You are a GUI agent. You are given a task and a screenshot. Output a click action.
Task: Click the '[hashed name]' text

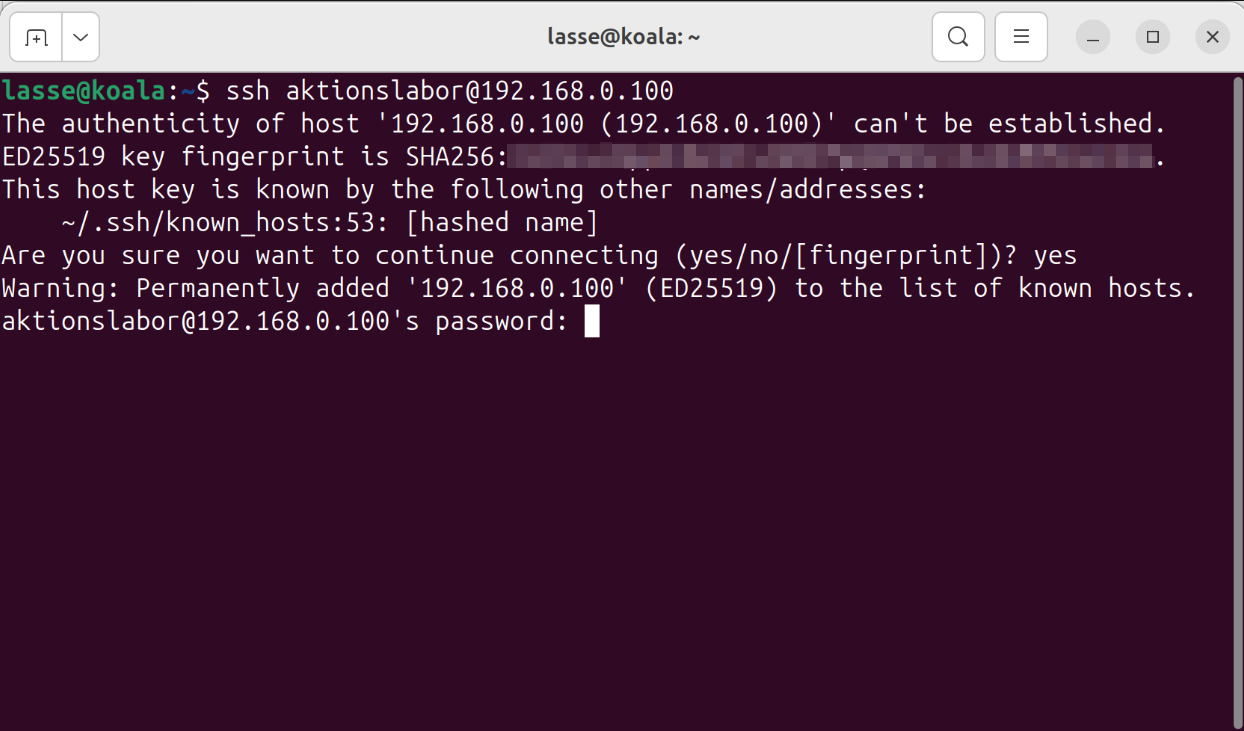[x=509, y=222]
